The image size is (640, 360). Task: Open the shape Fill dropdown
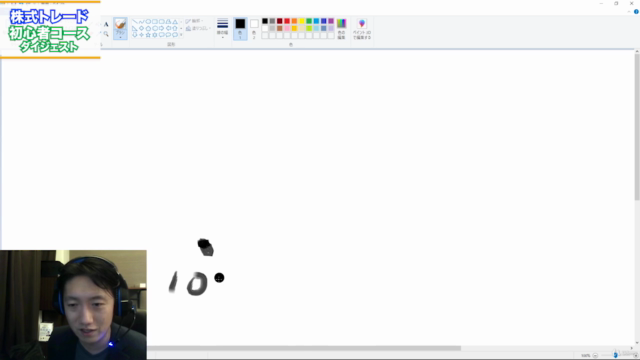tap(198, 29)
